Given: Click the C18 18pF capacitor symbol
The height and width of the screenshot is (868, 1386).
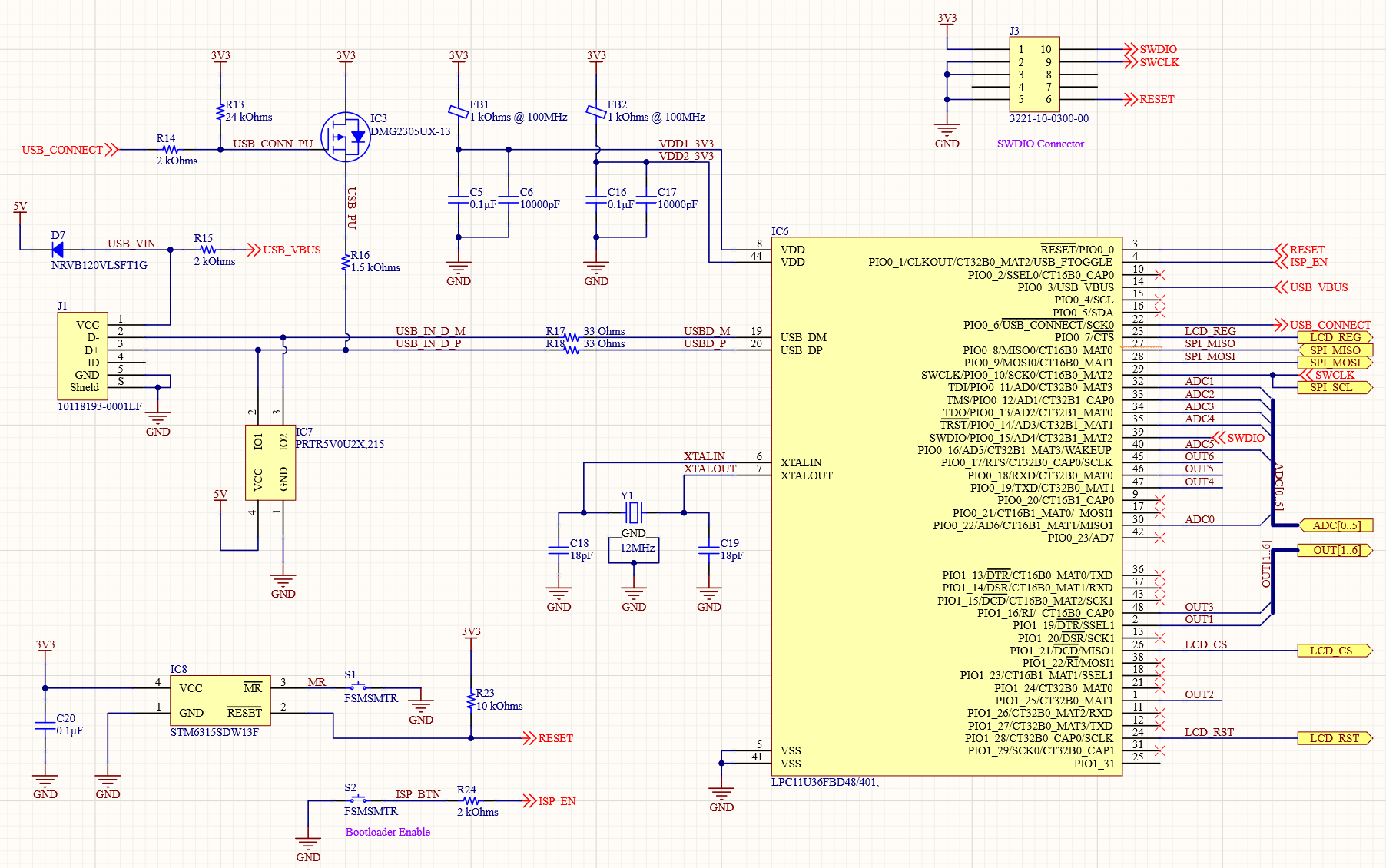Looking at the screenshot, I should (559, 550).
